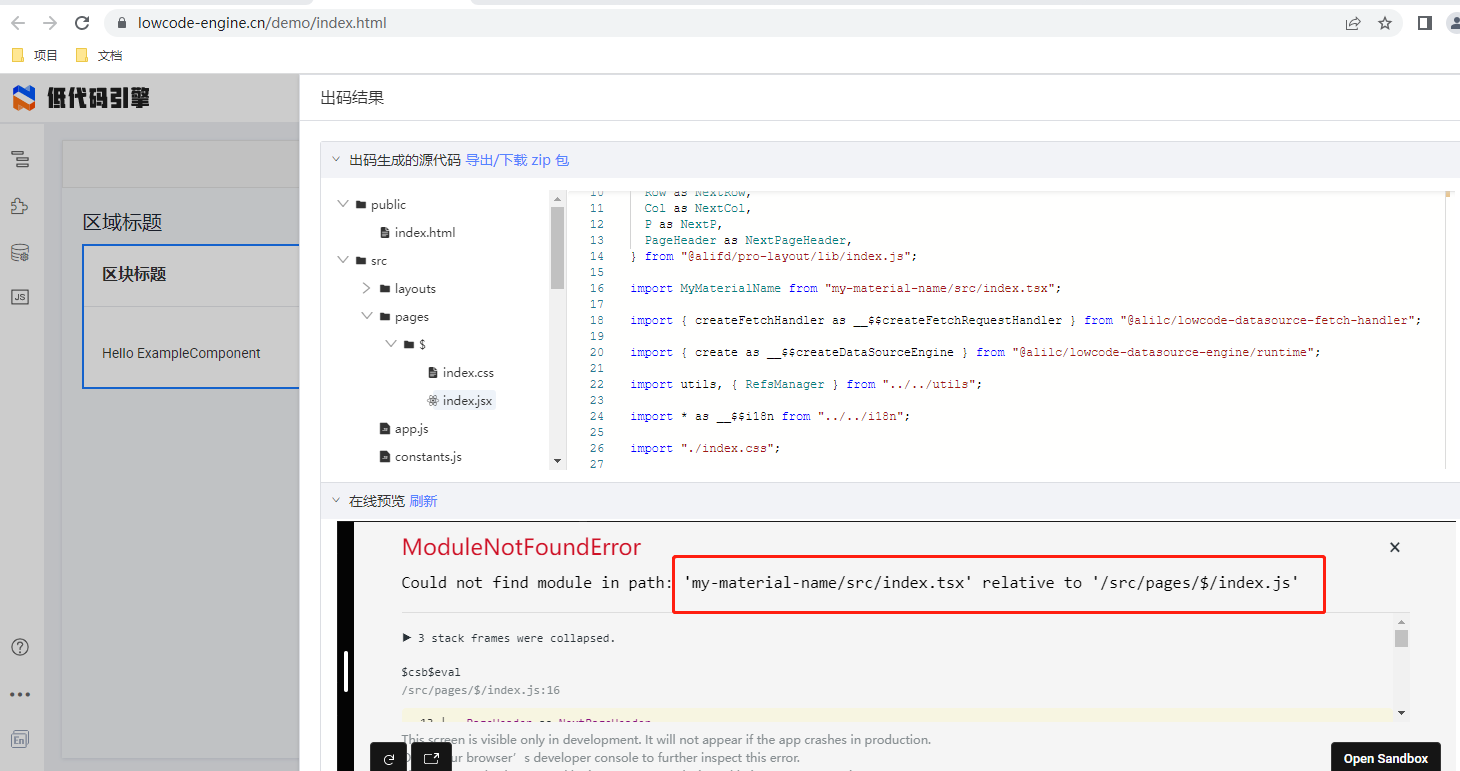Collapse the public folder
Screen dimensions: 1460x771
tap(343, 204)
